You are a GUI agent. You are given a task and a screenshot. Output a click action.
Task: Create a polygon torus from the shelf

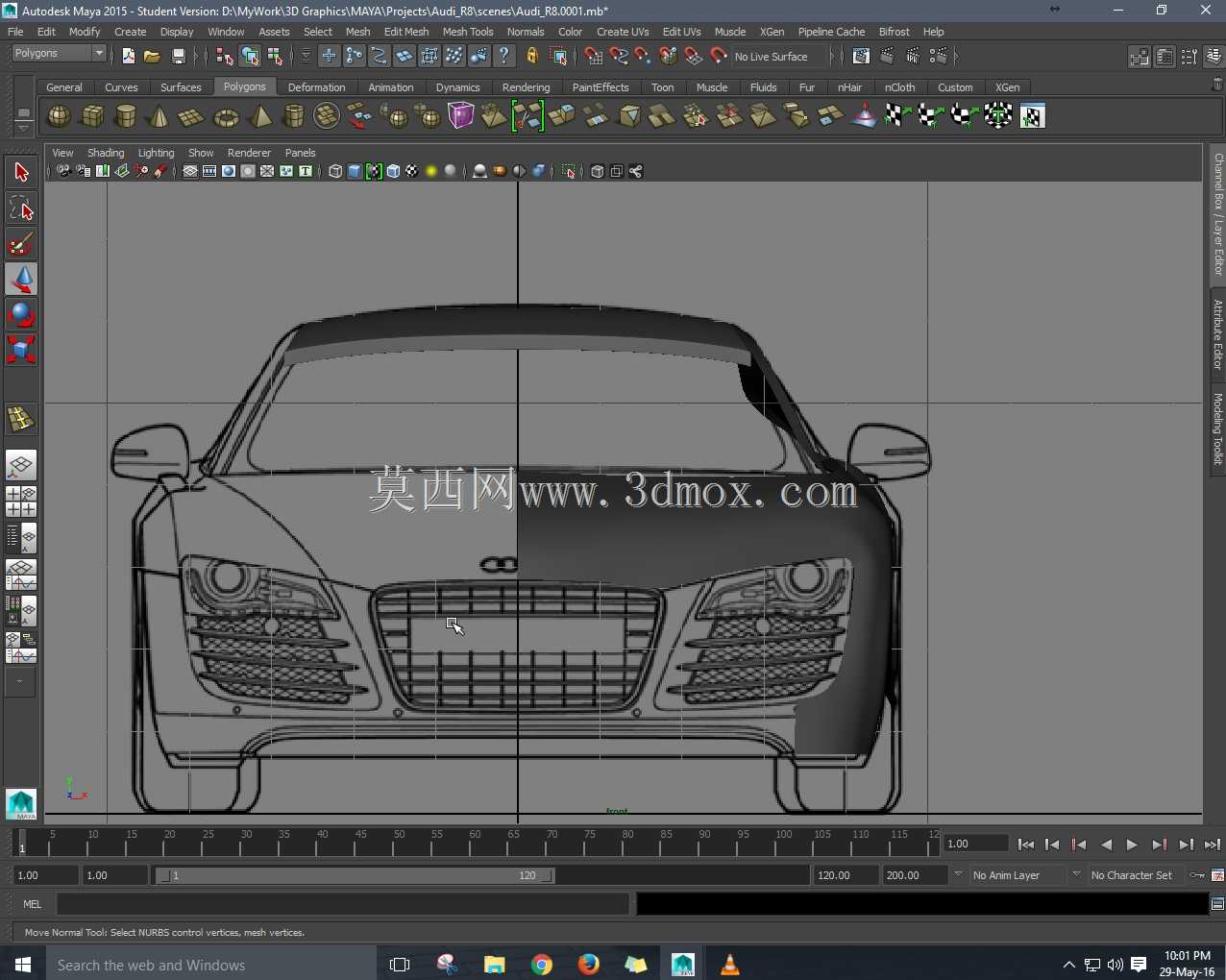point(226,116)
